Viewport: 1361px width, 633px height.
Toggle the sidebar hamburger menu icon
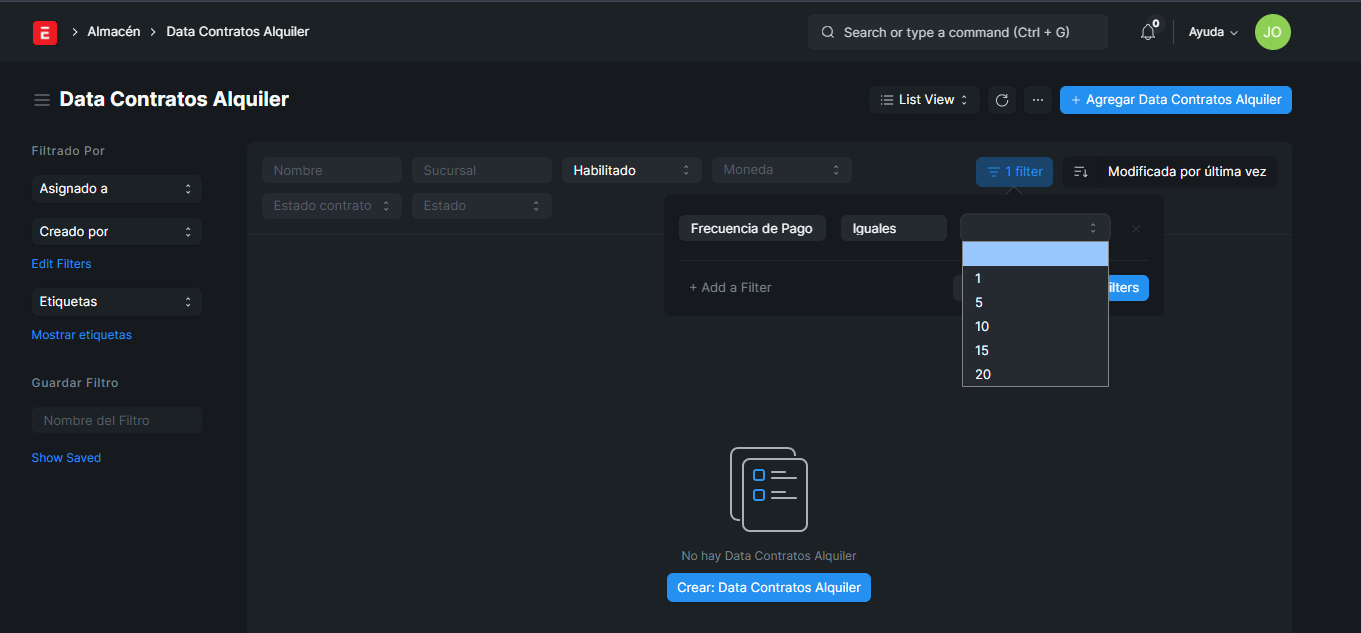coord(42,100)
